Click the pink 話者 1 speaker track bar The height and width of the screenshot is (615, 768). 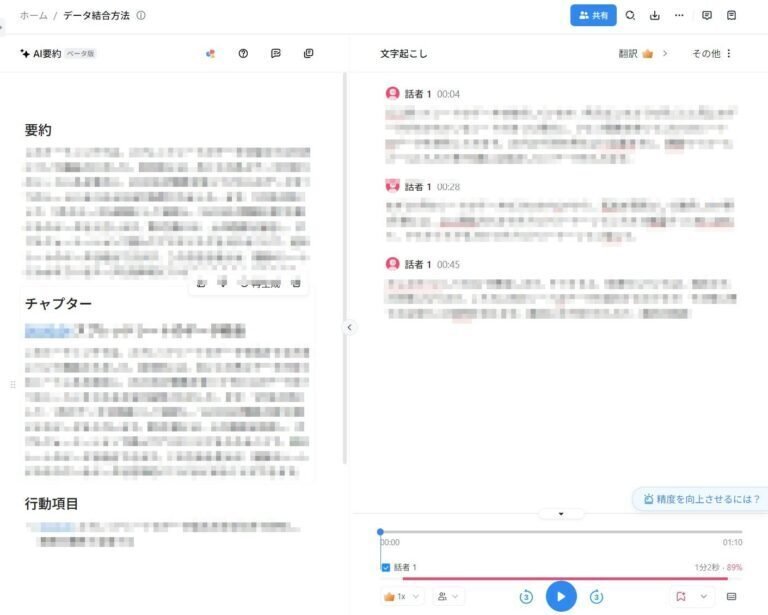(x=565, y=578)
